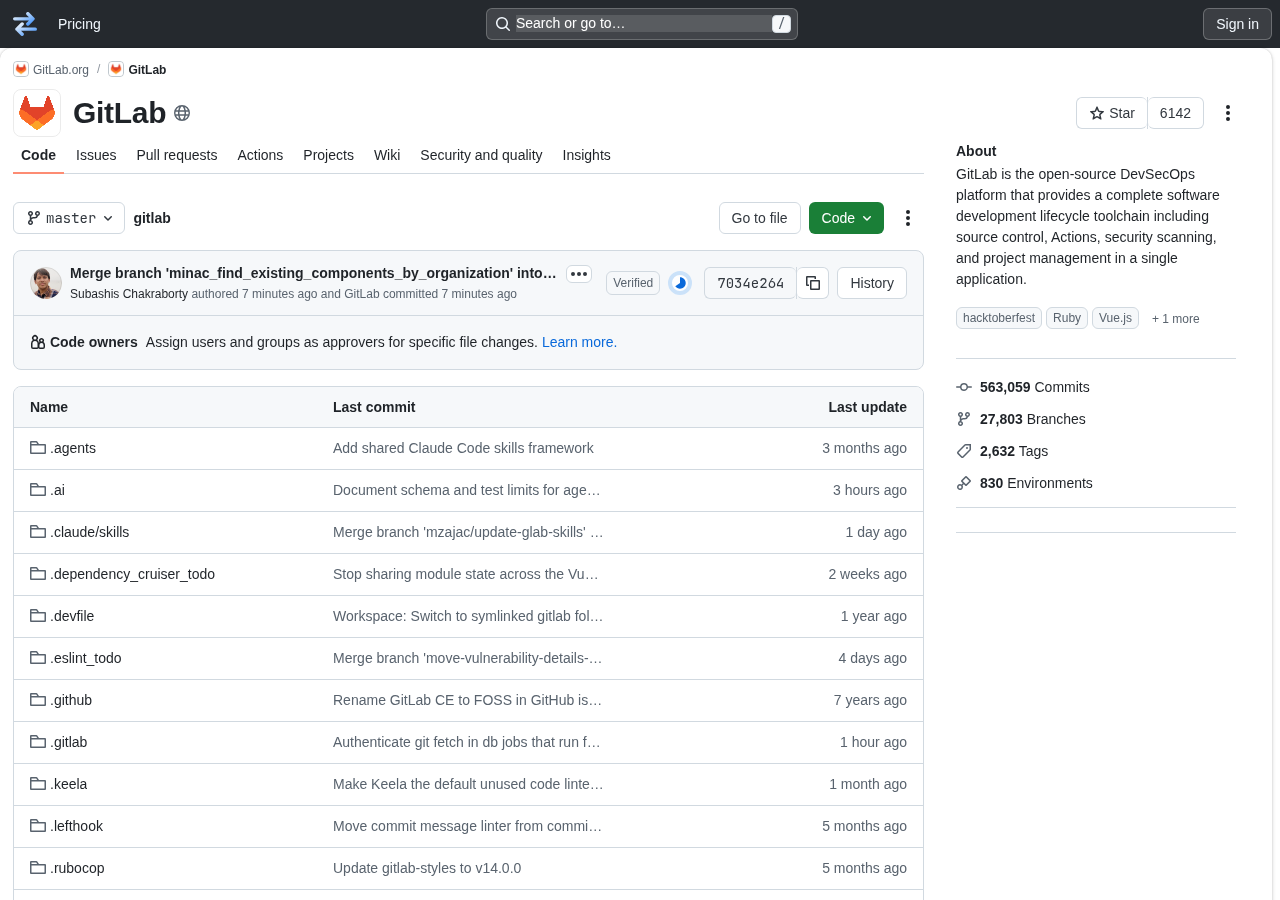Open kebab menu beside Code button

point(908,218)
